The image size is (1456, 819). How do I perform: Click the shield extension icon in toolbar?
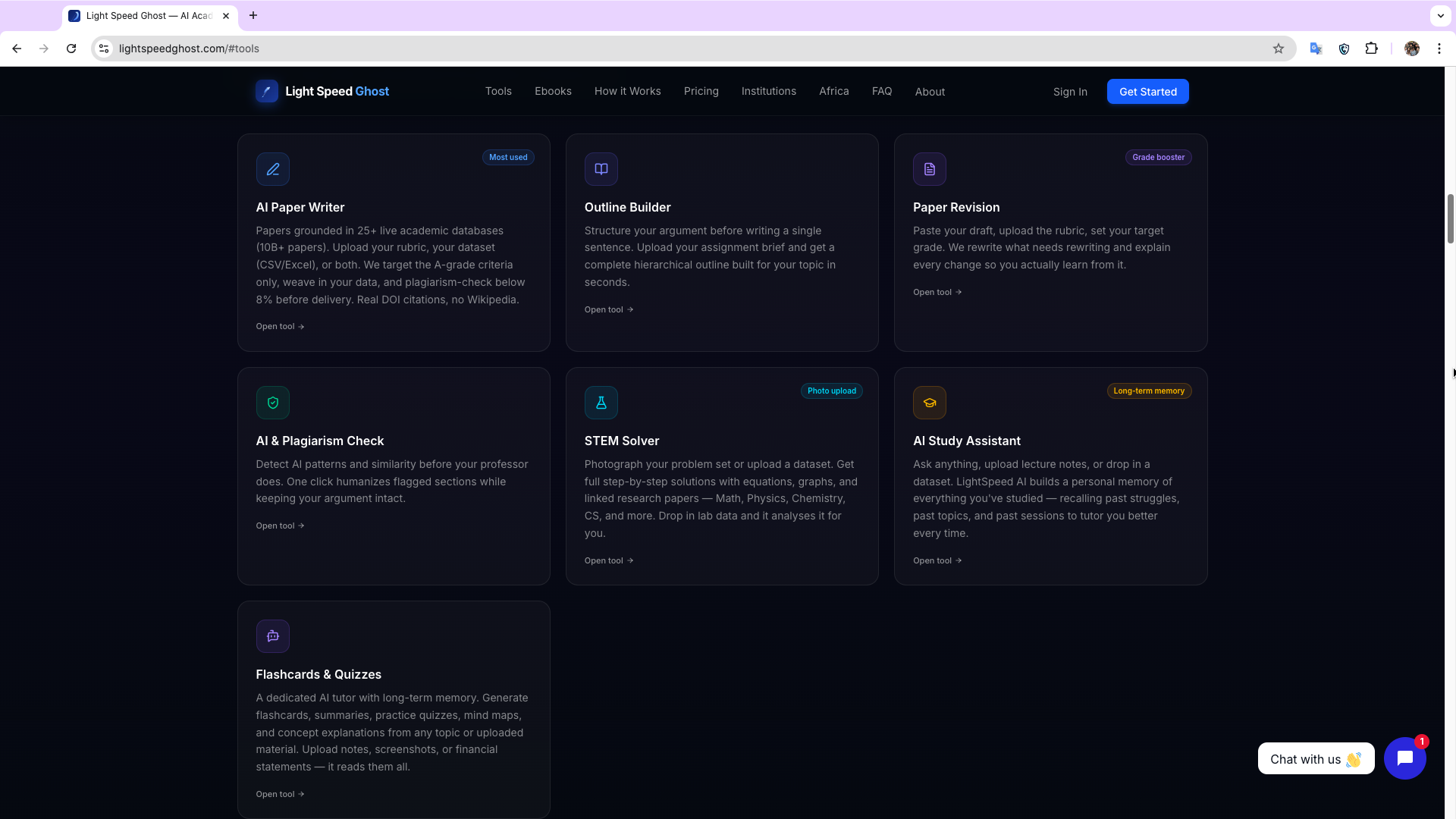point(1344,49)
